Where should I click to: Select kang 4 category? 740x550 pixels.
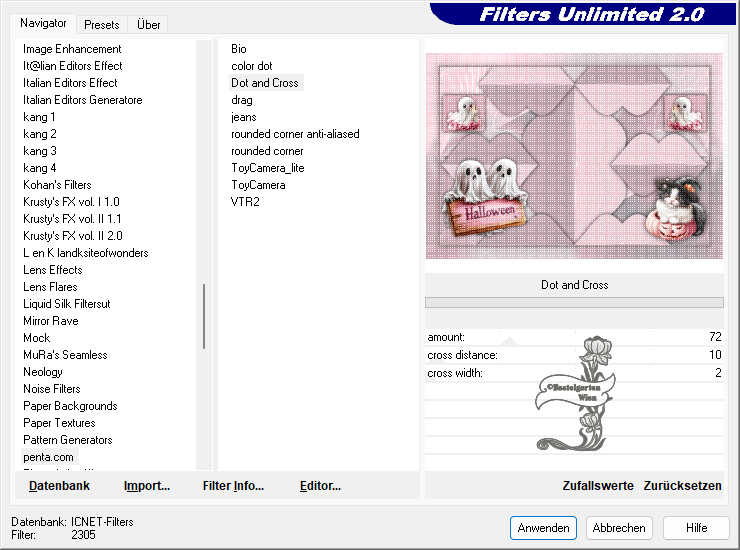(40, 168)
